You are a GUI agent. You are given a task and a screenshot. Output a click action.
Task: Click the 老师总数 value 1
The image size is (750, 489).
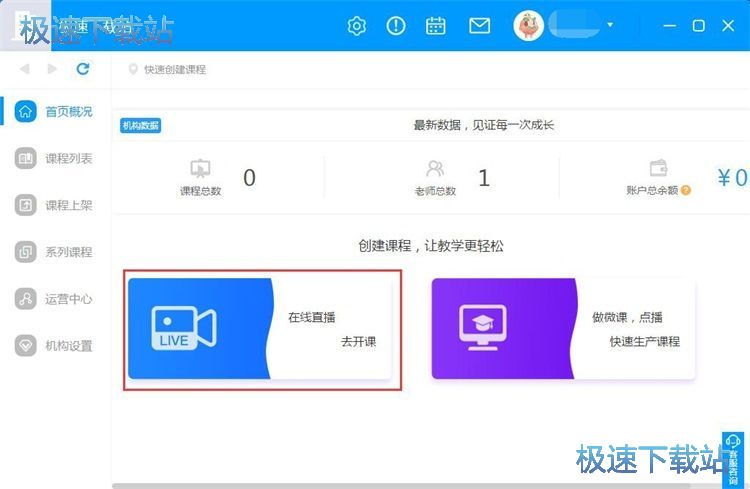(x=484, y=178)
